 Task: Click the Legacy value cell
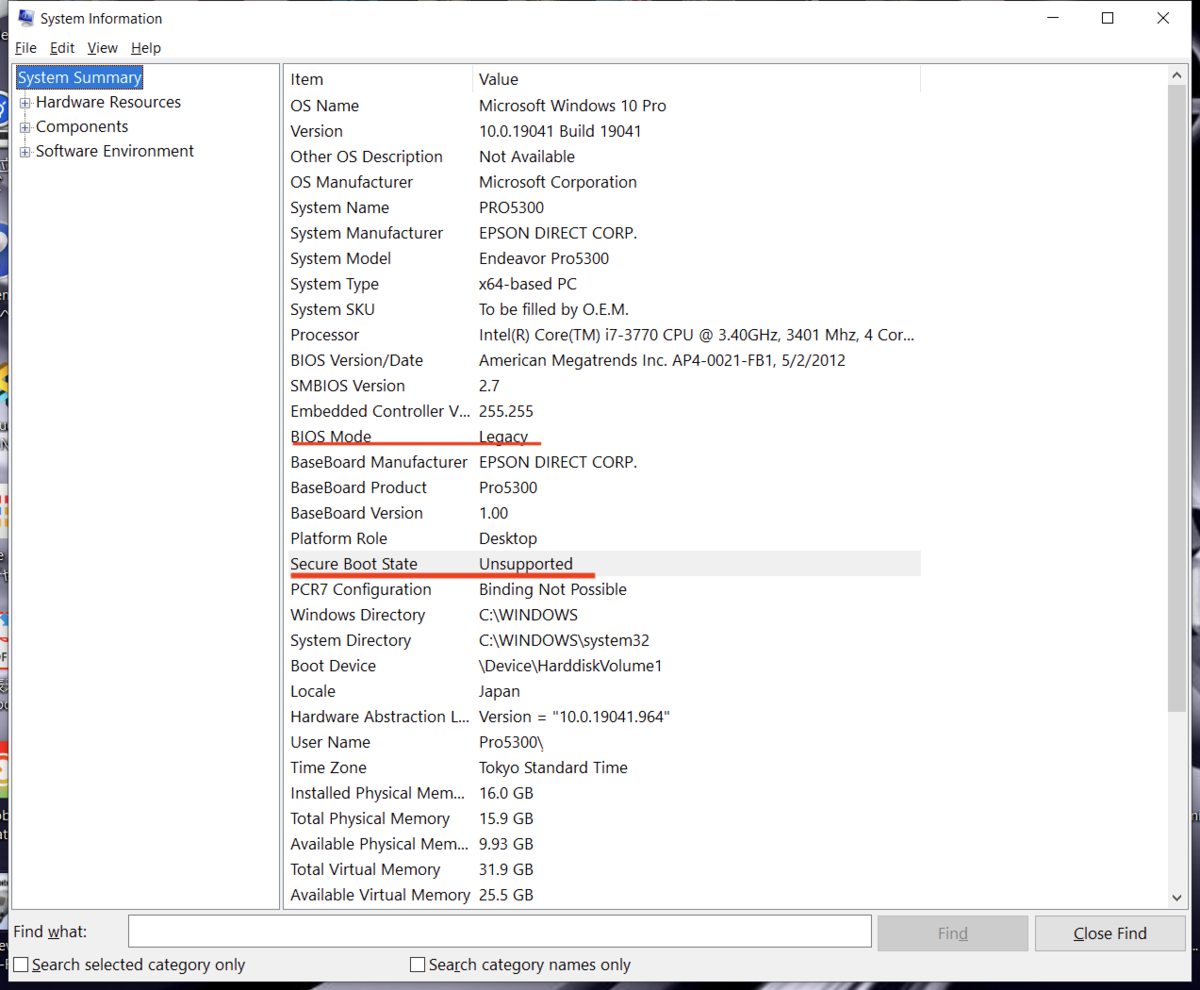click(x=503, y=437)
